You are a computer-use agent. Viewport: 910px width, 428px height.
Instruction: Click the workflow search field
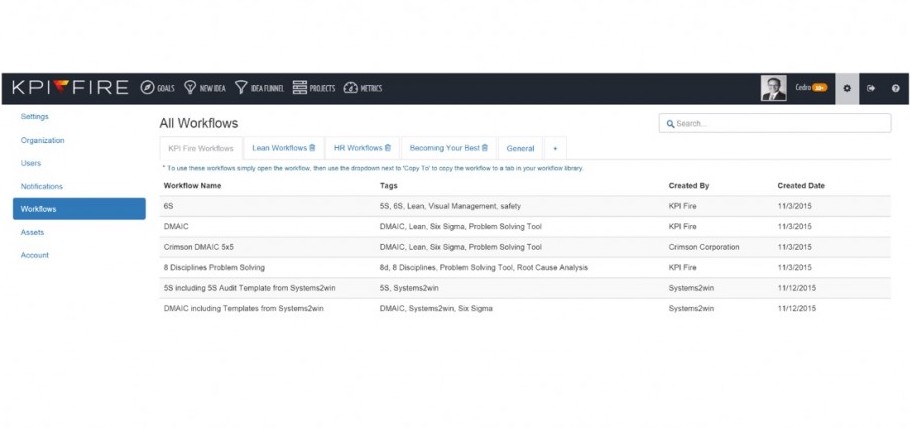tap(775, 123)
